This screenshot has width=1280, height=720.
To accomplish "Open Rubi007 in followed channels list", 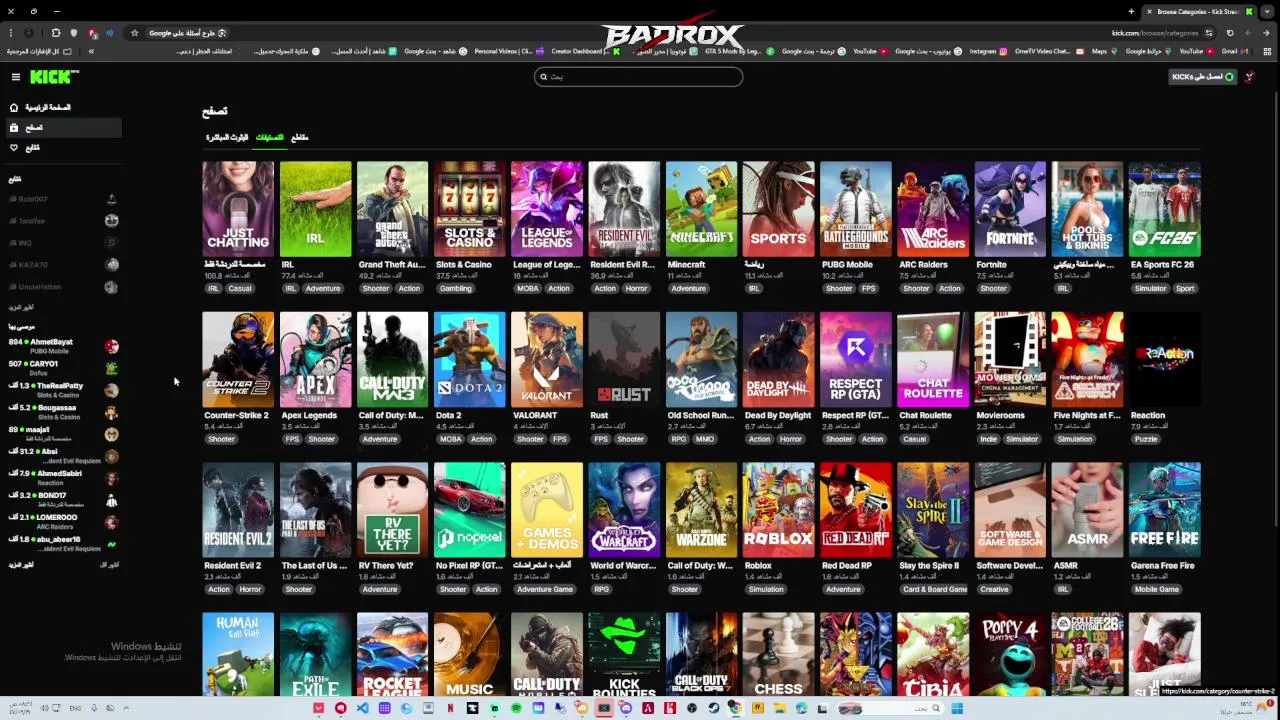I will pyautogui.click(x=62, y=199).
